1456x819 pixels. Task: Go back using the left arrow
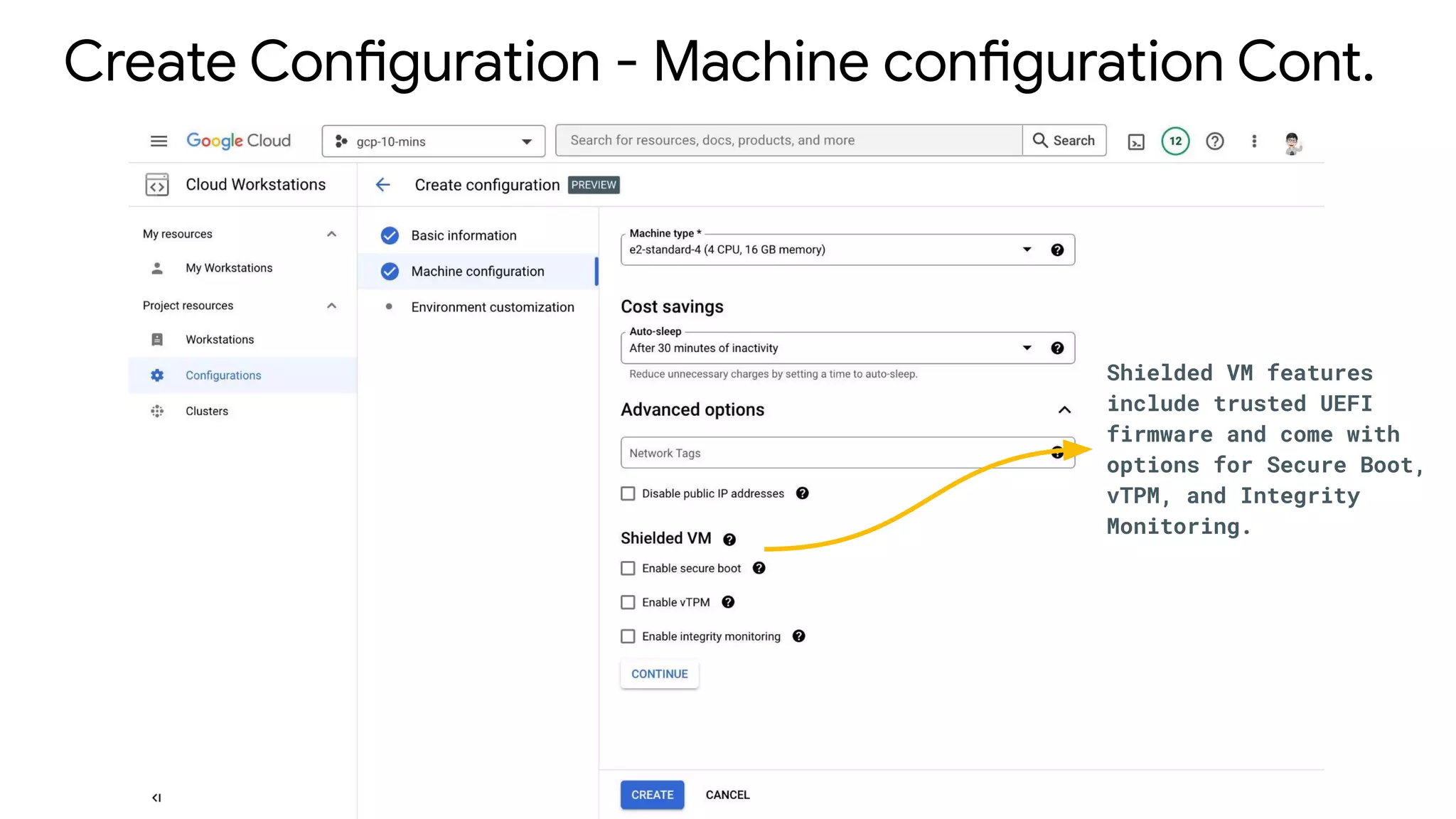tap(383, 185)
